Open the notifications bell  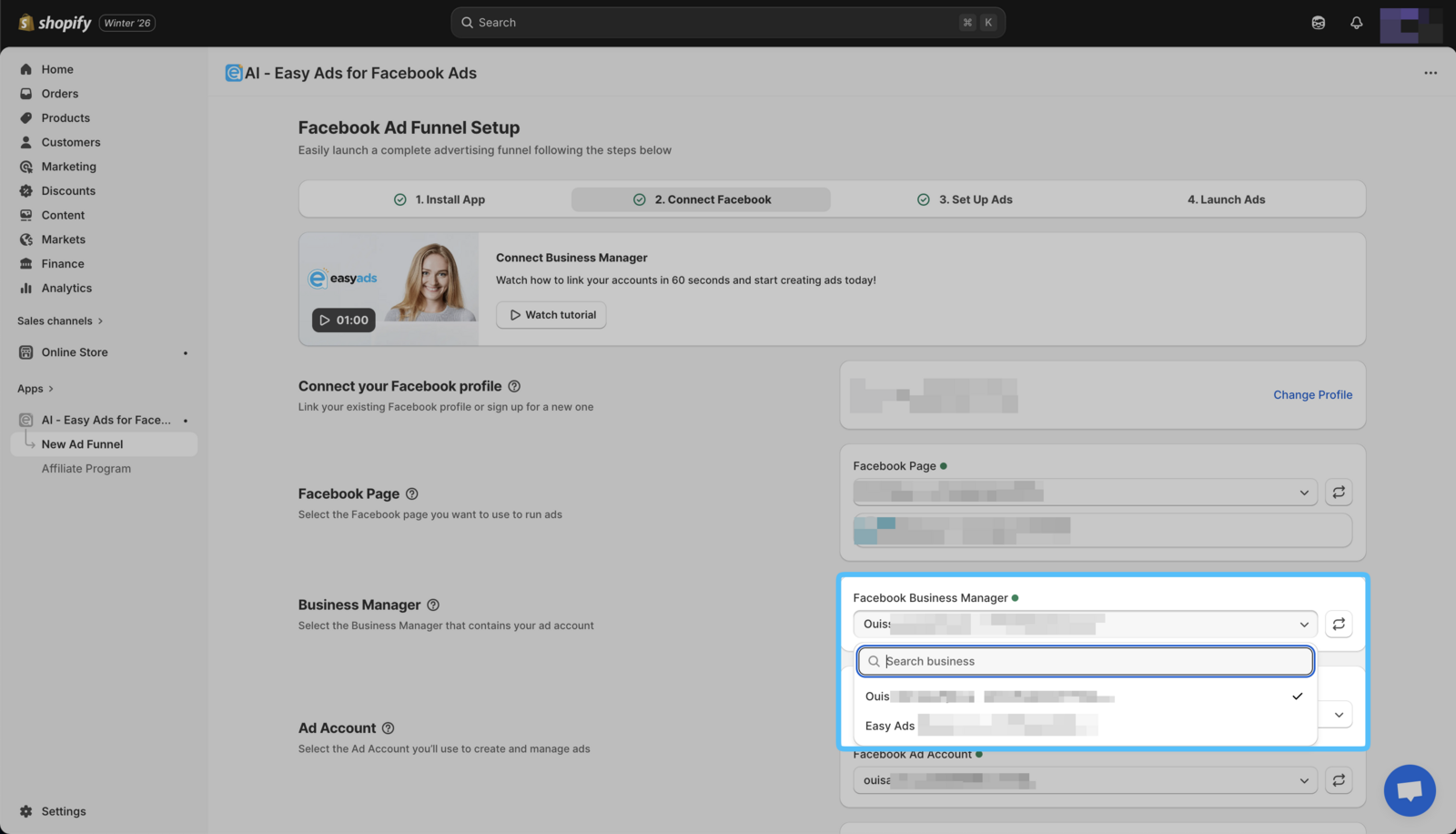point(1356,23)
